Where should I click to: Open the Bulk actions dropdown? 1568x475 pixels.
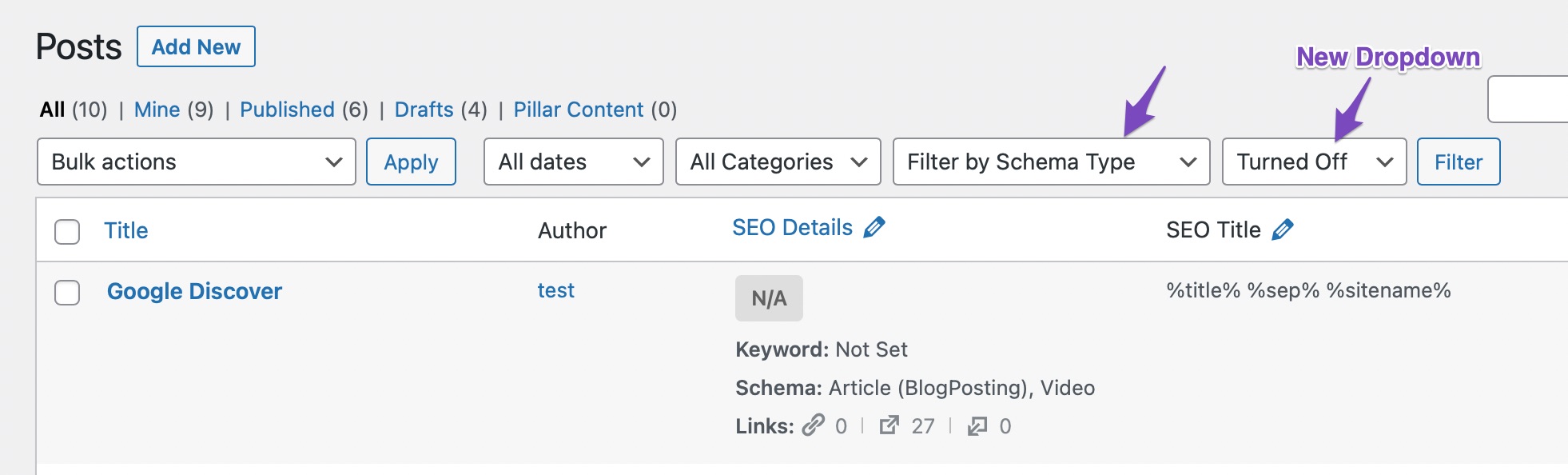(197, 162)
